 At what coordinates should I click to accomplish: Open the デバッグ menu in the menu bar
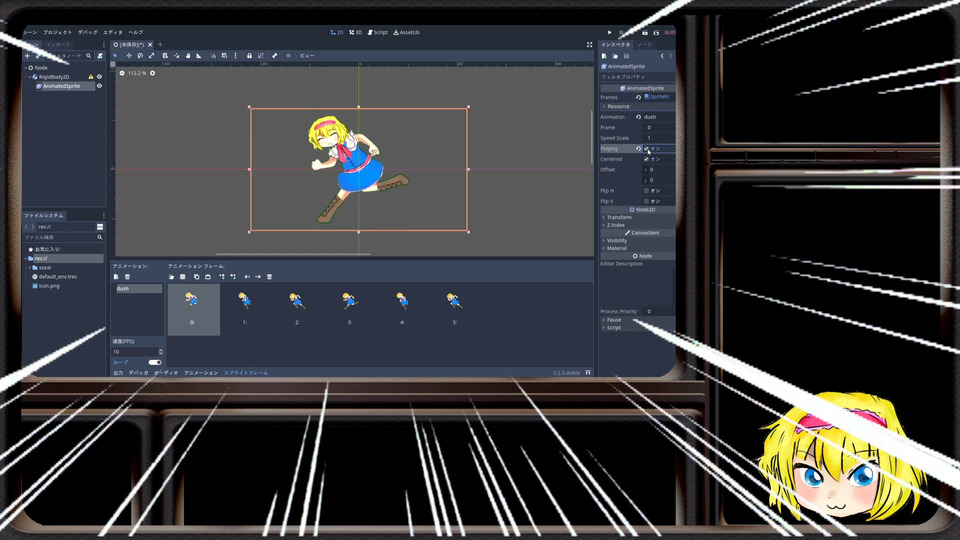(x=88, y=32)
